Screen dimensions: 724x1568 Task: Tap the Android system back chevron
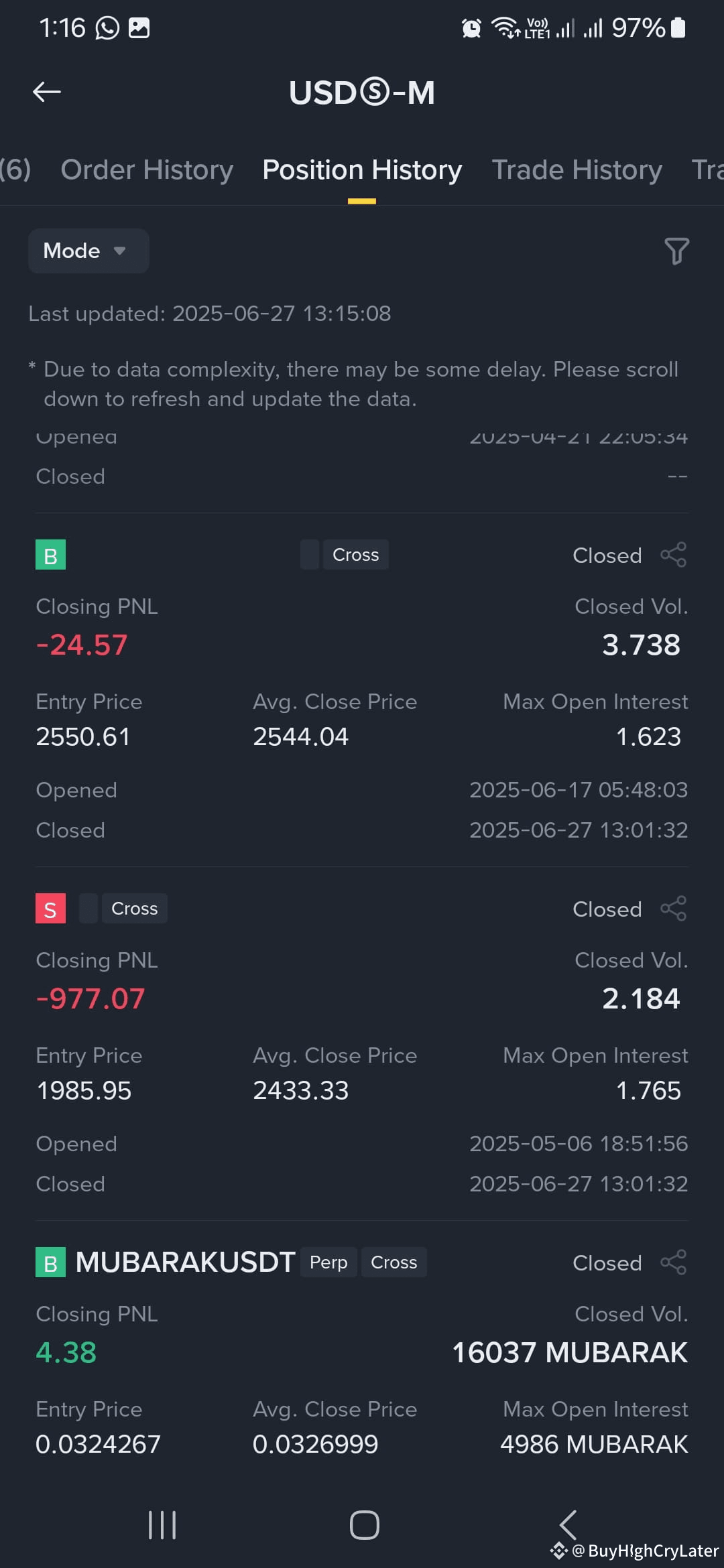tap(568, 1525)
